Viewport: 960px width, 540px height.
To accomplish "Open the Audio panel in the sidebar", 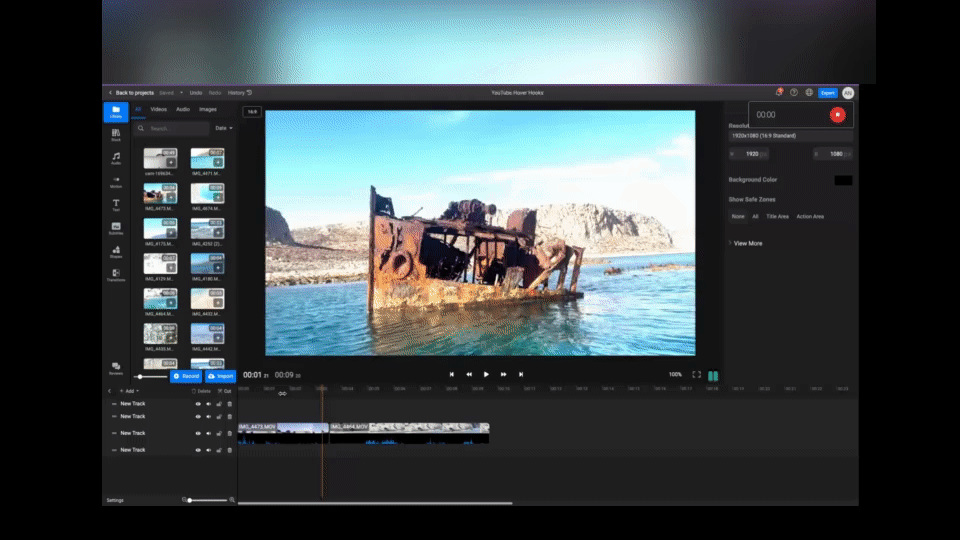I will pos(116,158).
